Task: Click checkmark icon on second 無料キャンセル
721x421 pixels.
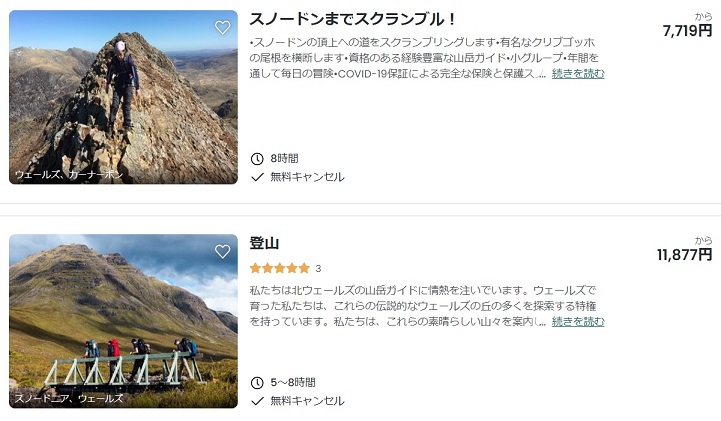Action: point(257,401)
